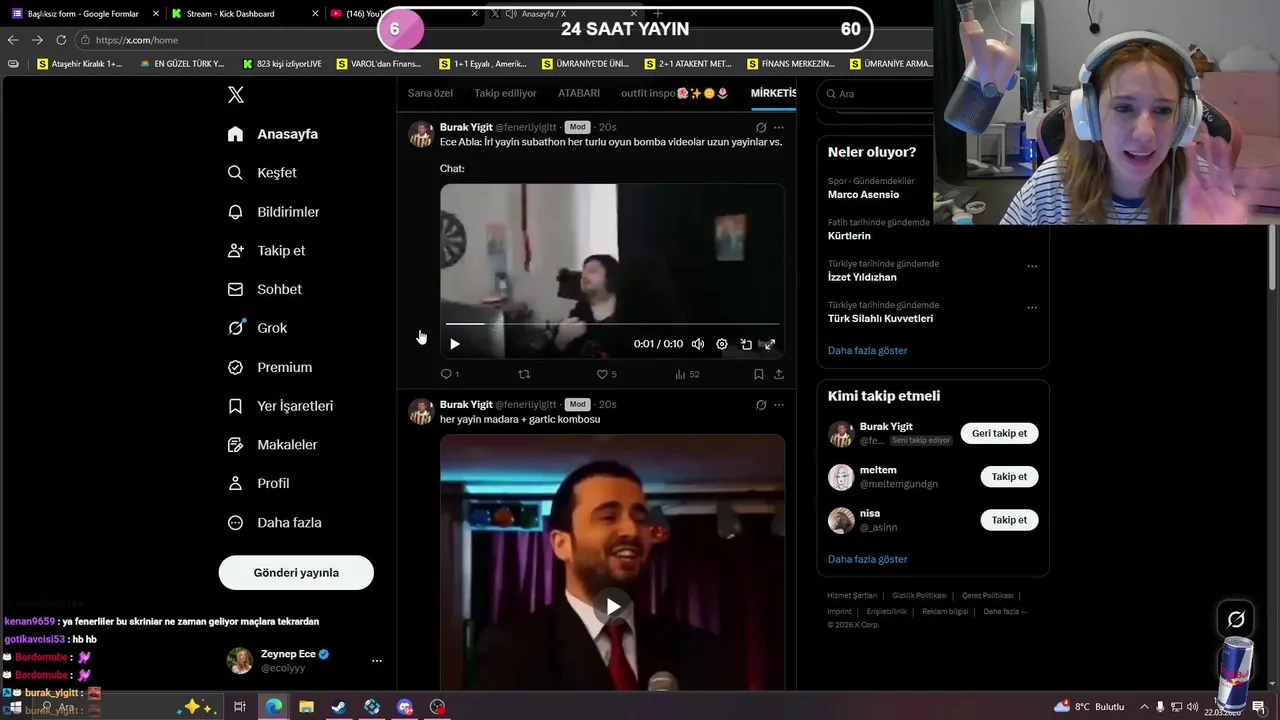Image resolution: width=1280 pixels, height=720 pixels.
Task: Show more follow suggestions link
Action: (867, 559)
